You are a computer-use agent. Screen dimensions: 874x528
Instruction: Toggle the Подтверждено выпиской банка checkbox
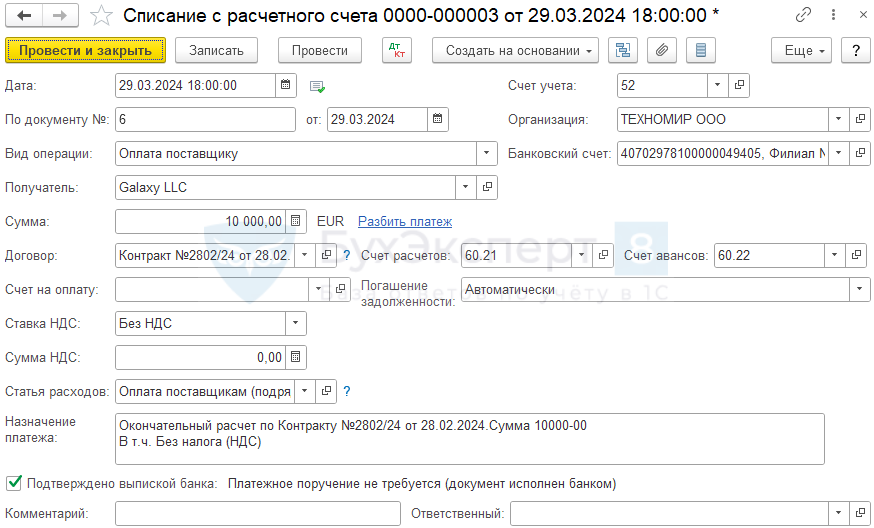click(14, 483)
